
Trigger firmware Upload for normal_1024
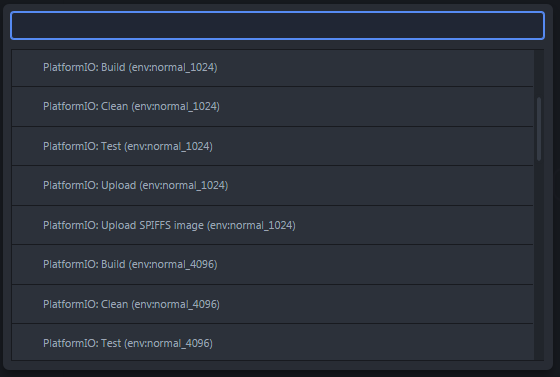(272, 186)
